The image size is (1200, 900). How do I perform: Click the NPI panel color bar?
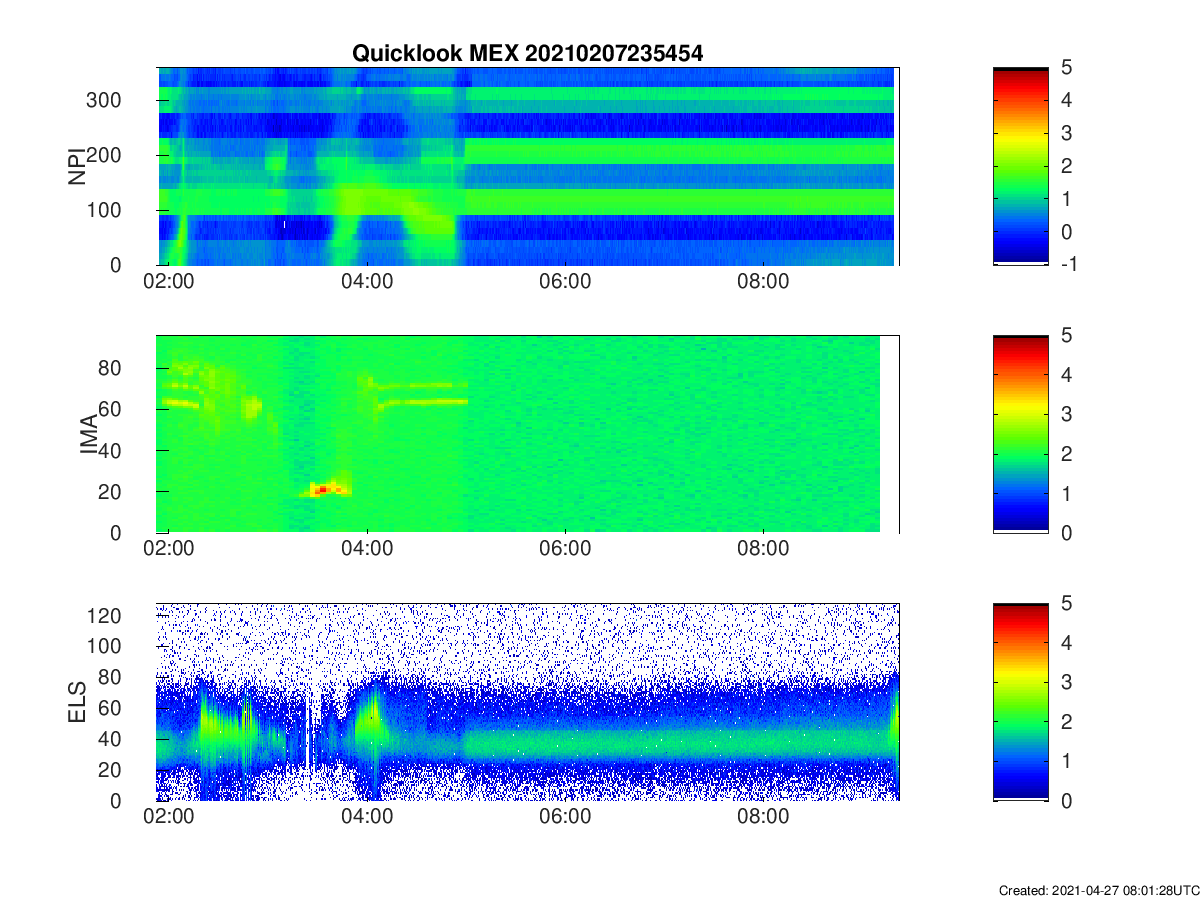(x=1021, y=166)
